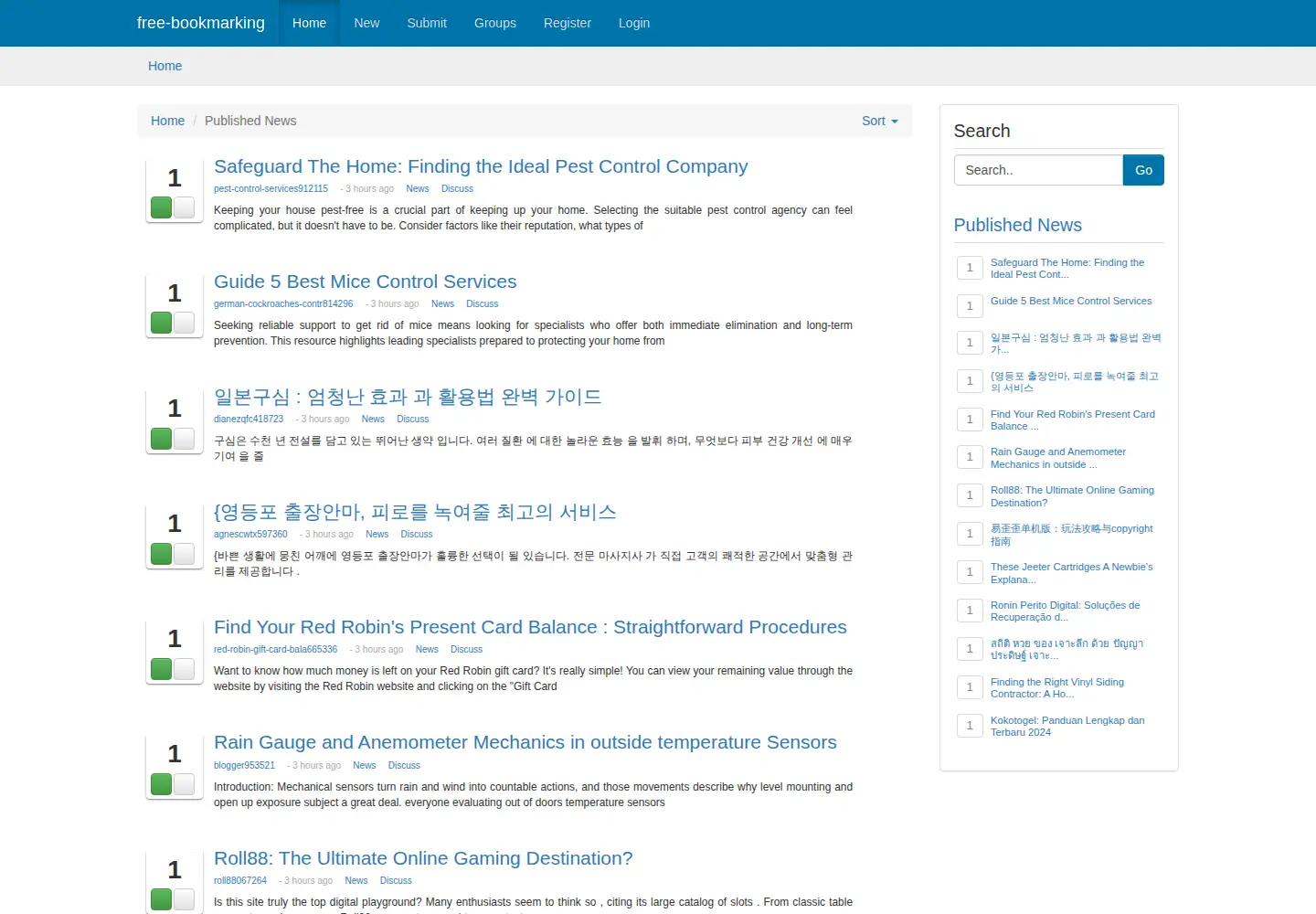Open sidebar link Finding the Right Vinyl Siding Contractor

tap(1057, 688)
